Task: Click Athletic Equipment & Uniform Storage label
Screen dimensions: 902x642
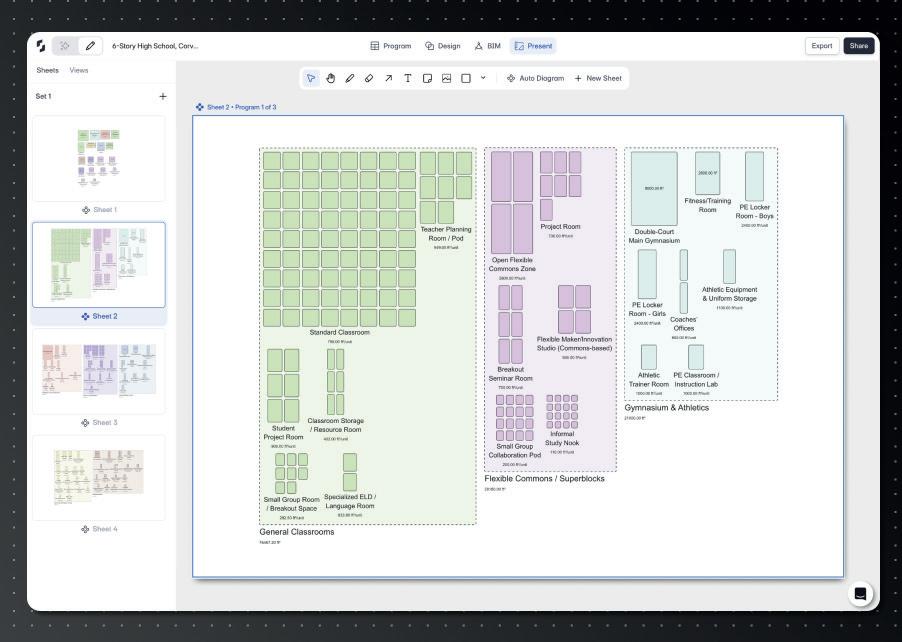Action: pyautogui.click(x=729, y=294)
